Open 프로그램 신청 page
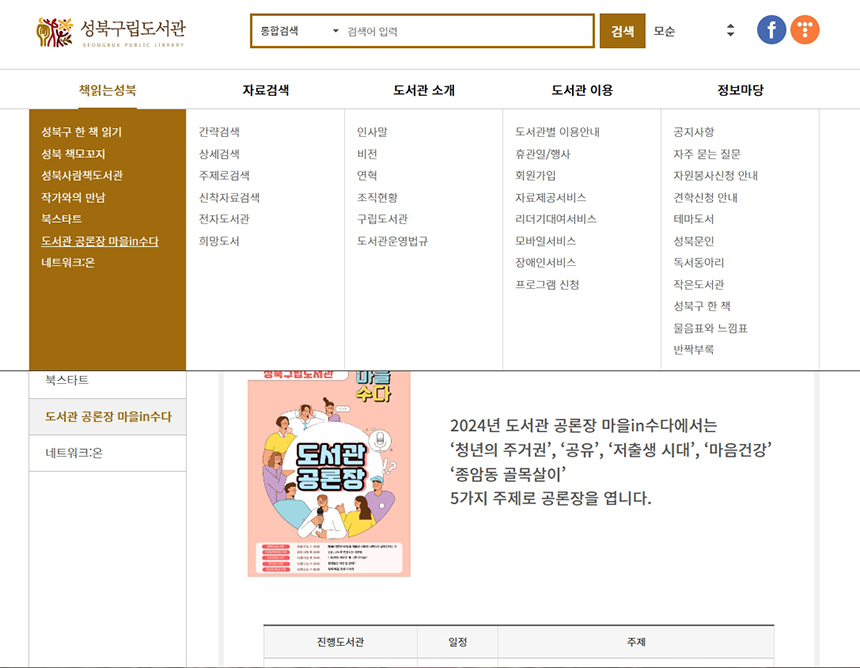Screen dimensions: 860x668 (547, 284)
